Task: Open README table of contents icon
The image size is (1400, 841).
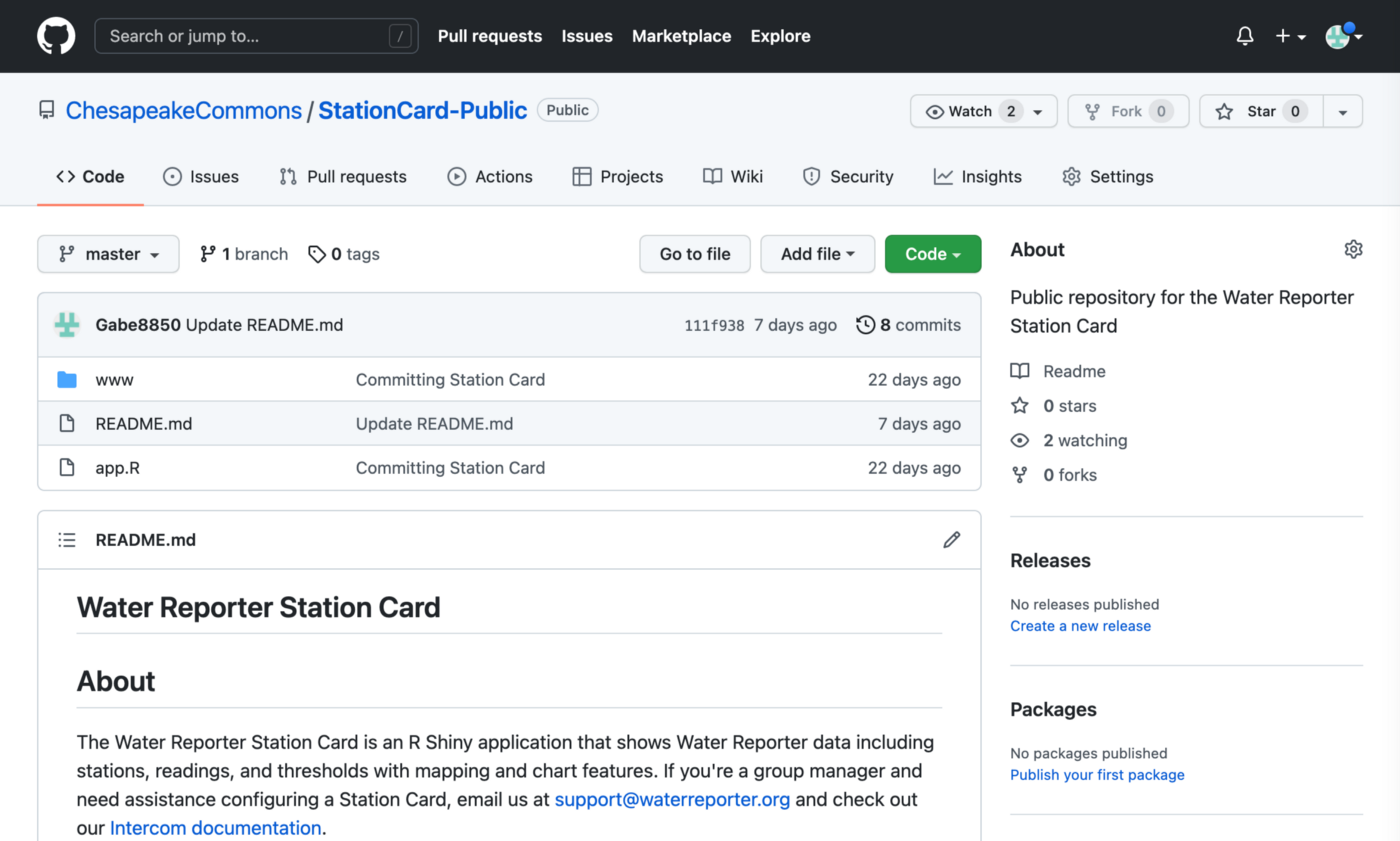Action: click(67, 540)
